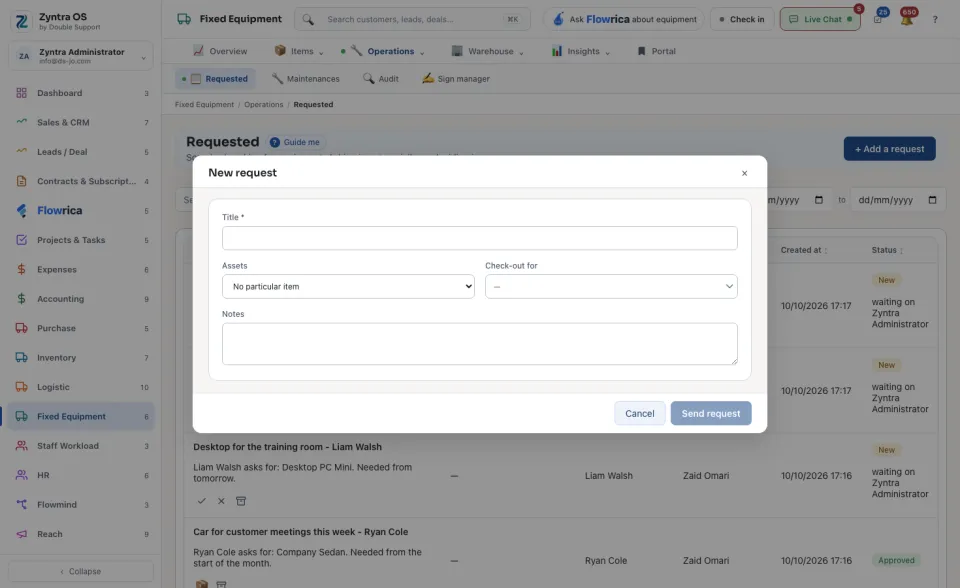Image resolution: width=960 pixels, height=588 pixels.
Task: Open the Accounting module
Action: (81, 299)
